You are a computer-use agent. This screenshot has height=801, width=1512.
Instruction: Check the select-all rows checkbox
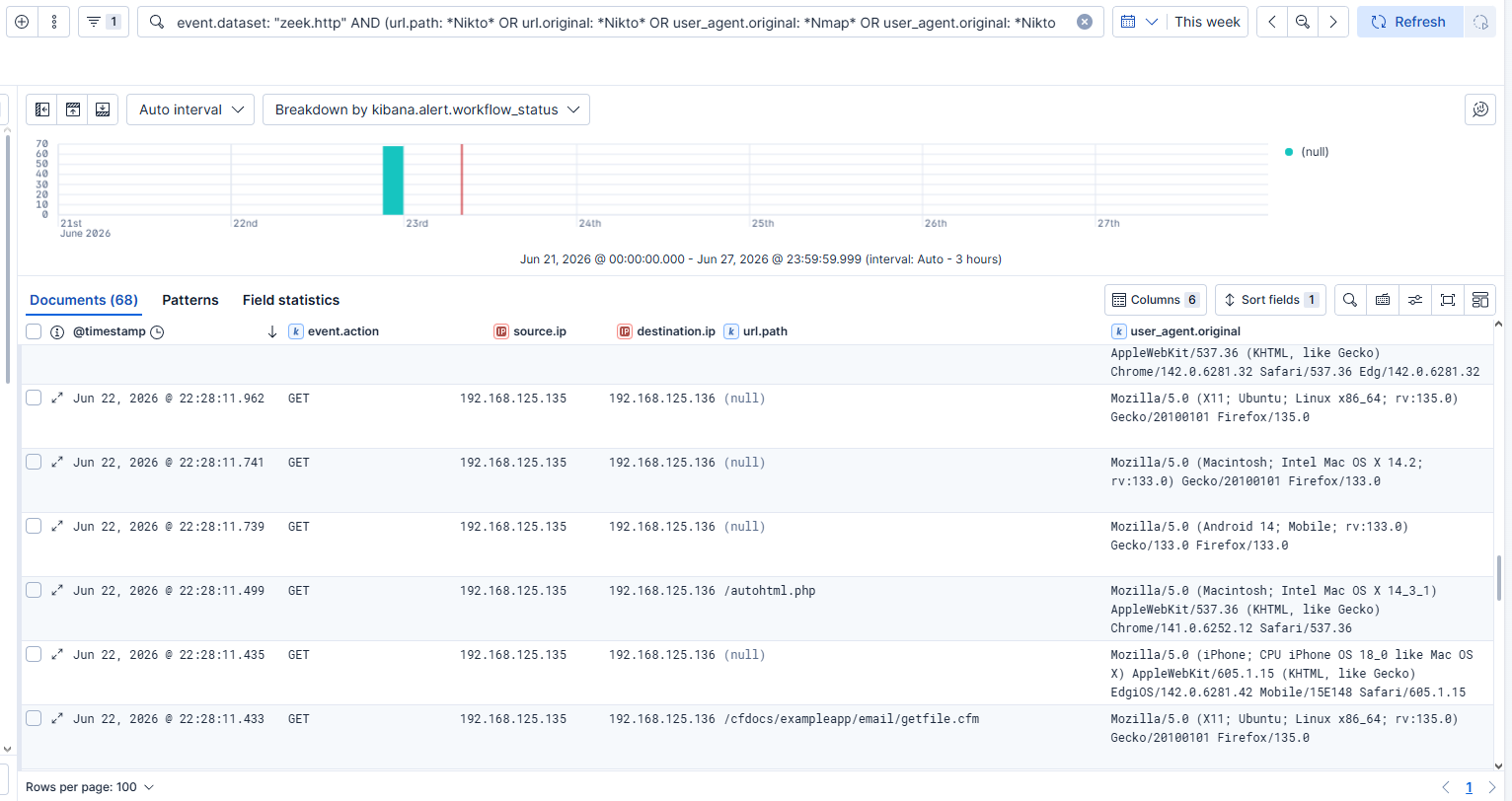[34, 331]
